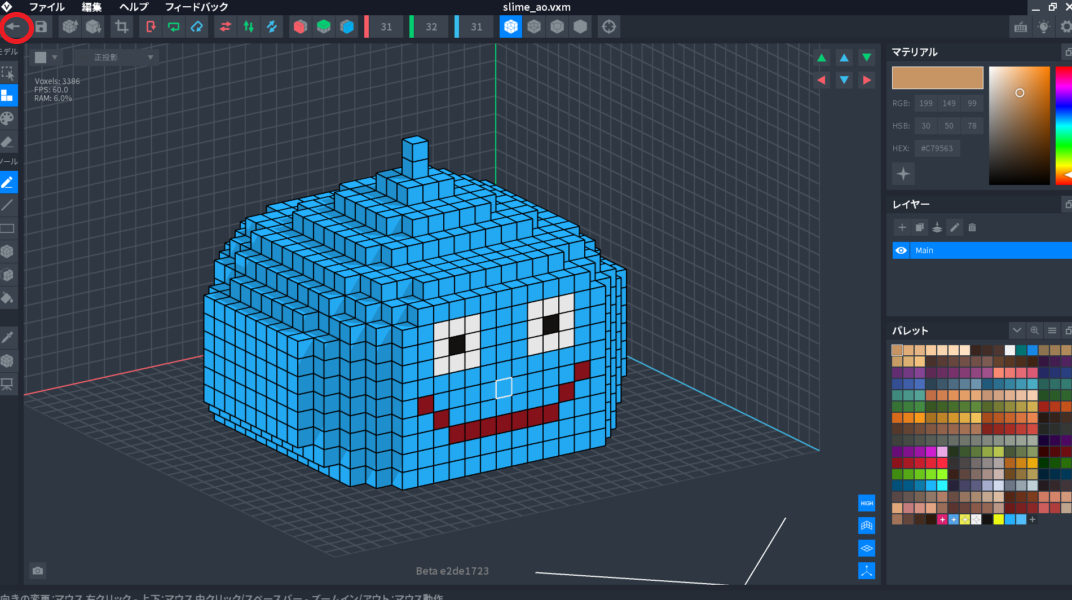Click the camera screenshot icon in viewport

coord(38,571)
